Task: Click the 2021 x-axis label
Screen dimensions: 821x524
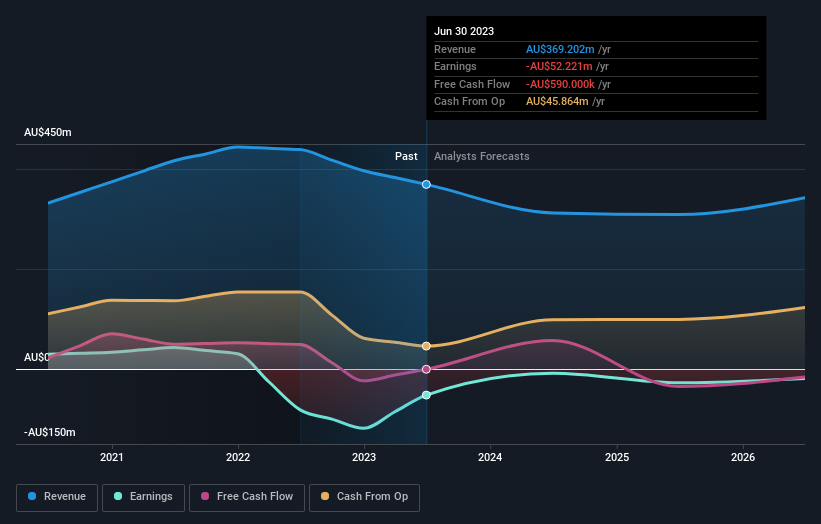Action: click(x=112, y=457)
